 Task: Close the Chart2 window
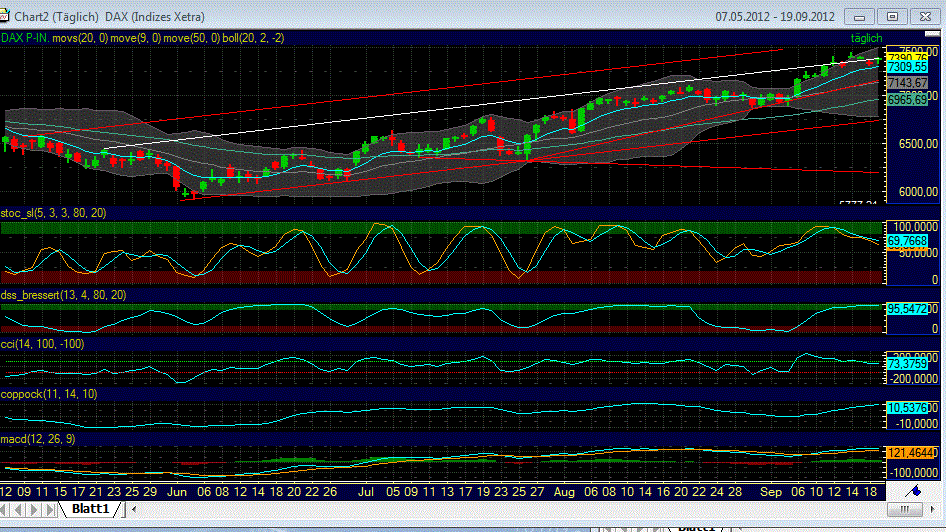[925, 17]
